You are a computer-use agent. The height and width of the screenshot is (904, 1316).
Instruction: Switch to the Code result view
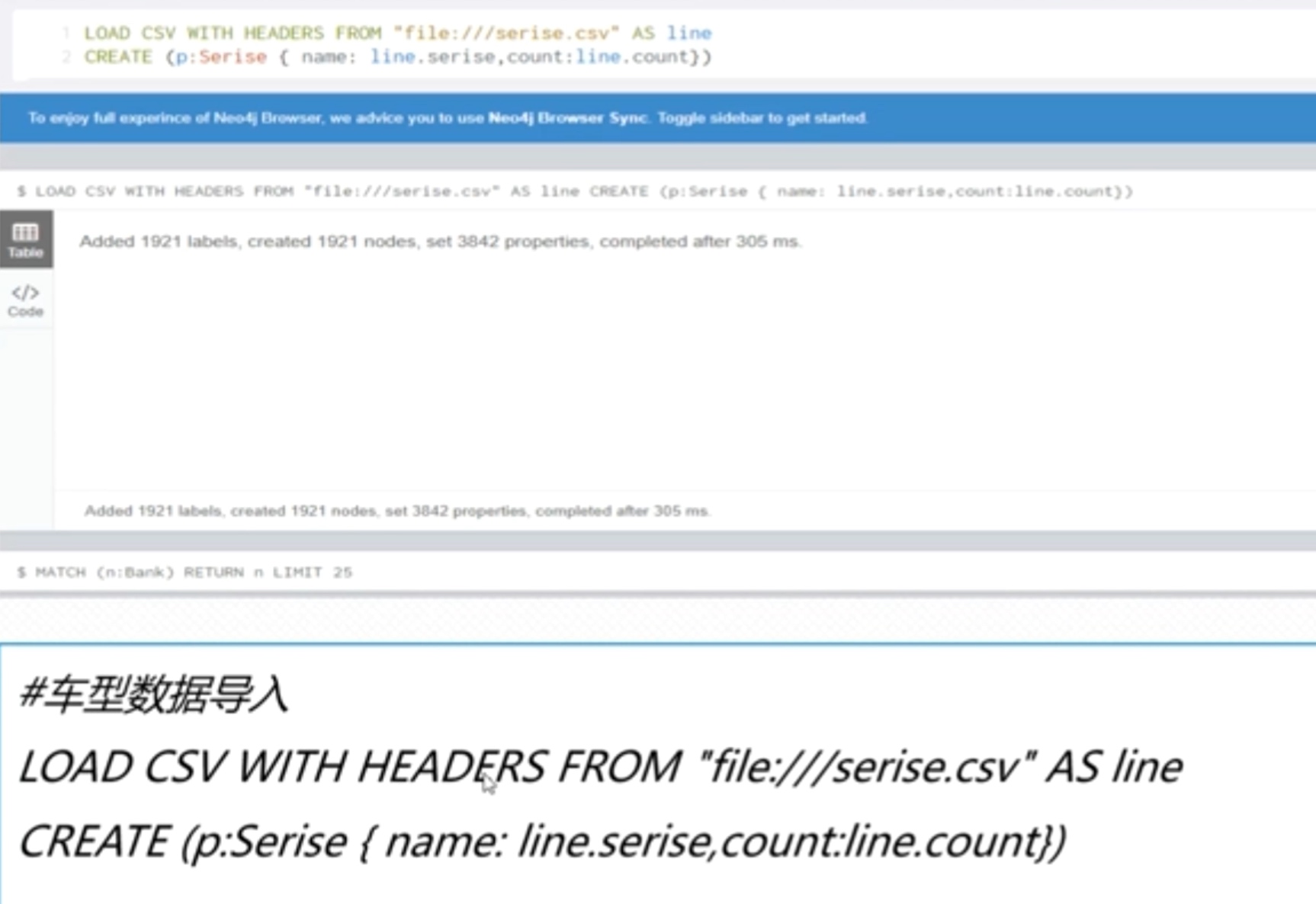(x=26, y=300)
